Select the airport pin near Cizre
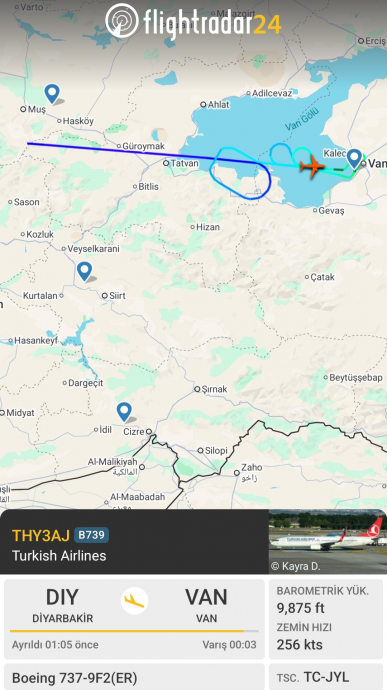The height and width of the screenshot is (690, 387). click(x=124, y=412)
